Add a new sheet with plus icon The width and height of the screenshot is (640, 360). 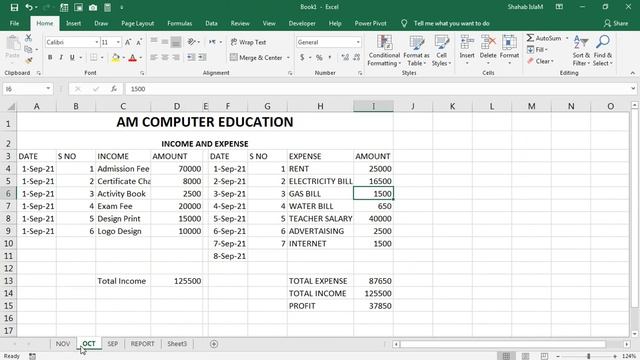pyautogui.click(x=214, y=344)
